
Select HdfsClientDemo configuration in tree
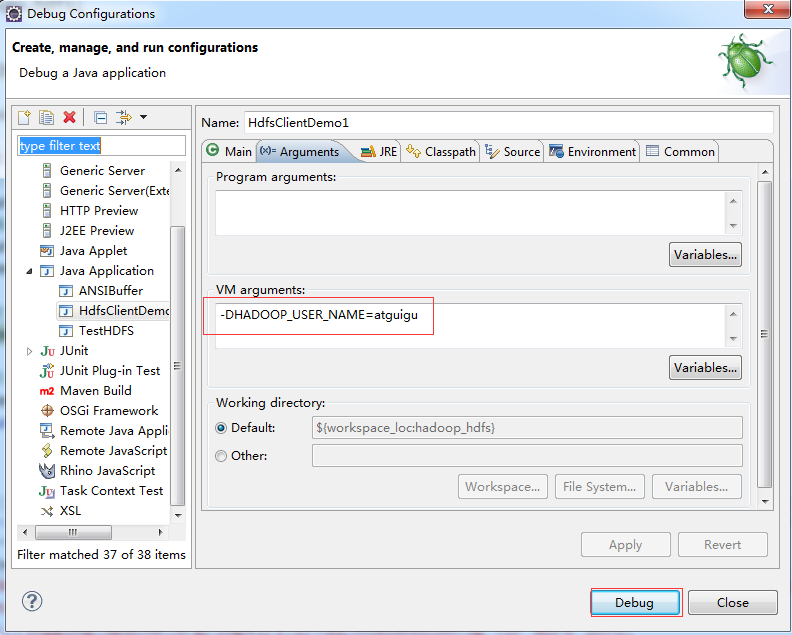[113, 311]
